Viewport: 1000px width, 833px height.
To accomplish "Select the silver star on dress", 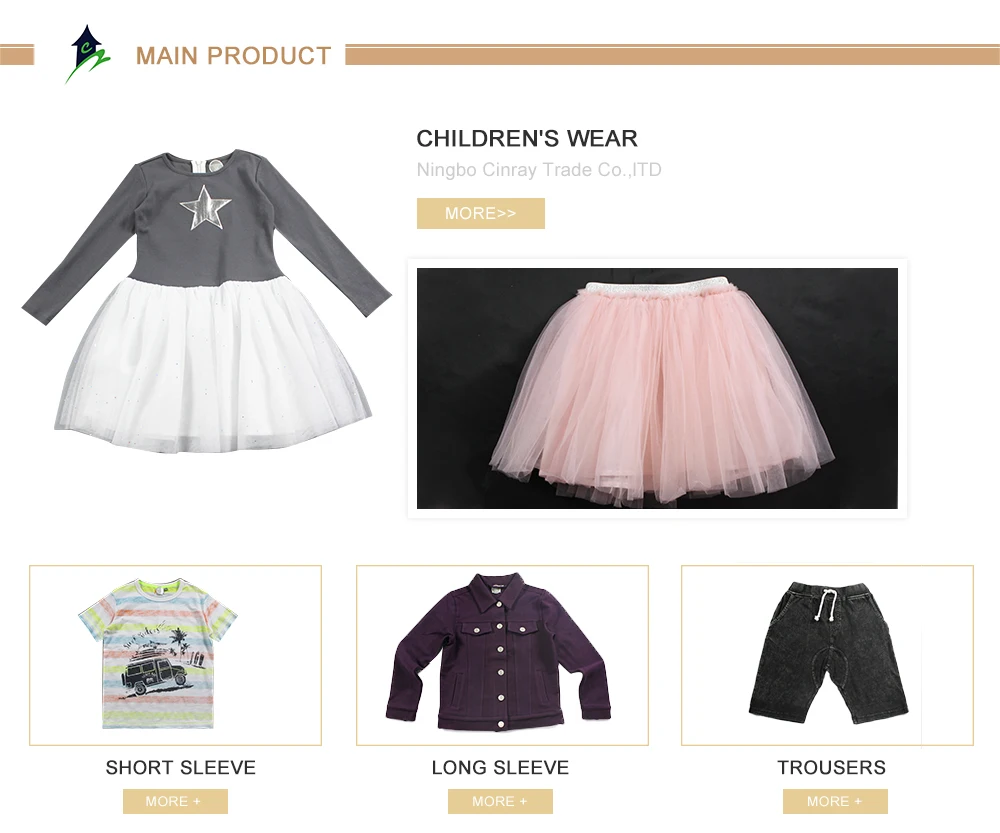I will tap(205, 207).
